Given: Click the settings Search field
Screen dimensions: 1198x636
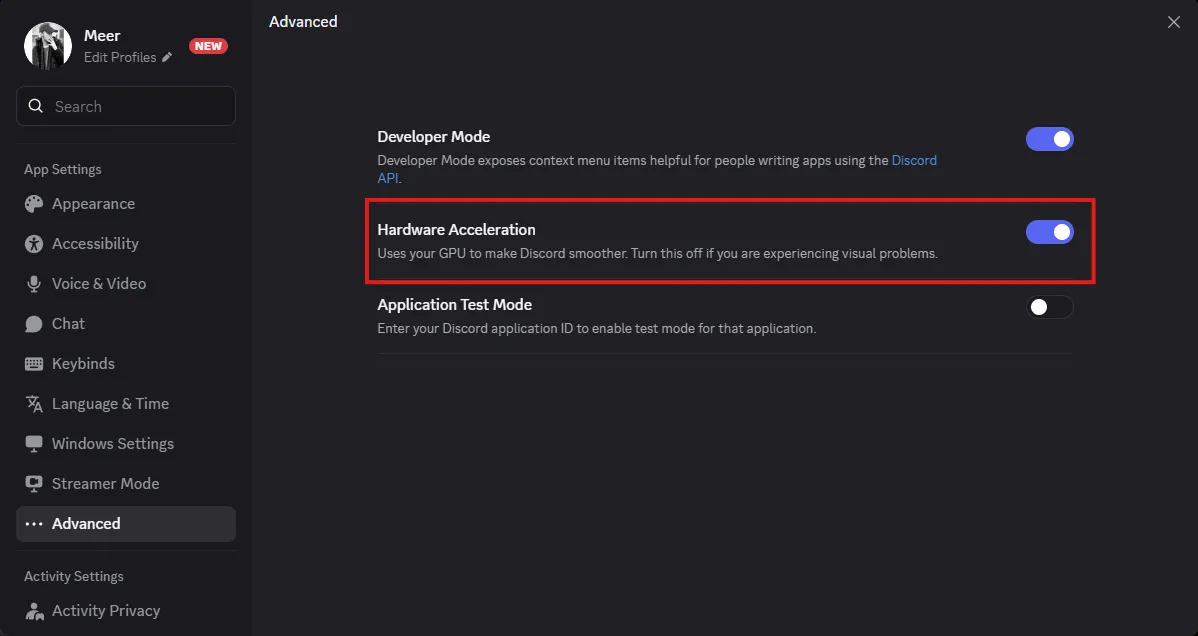Looking at the screenshot, I should (126, 106).
